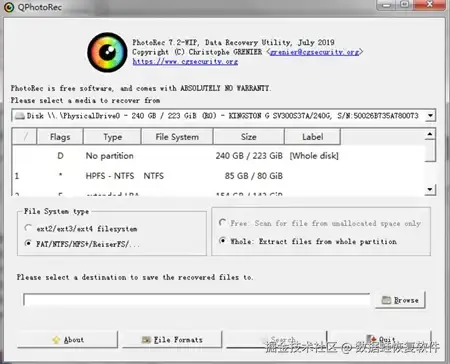The image size is (450, 364).
Task: Click the disk drive icon in combo box
Action: (x=20, y=116)
